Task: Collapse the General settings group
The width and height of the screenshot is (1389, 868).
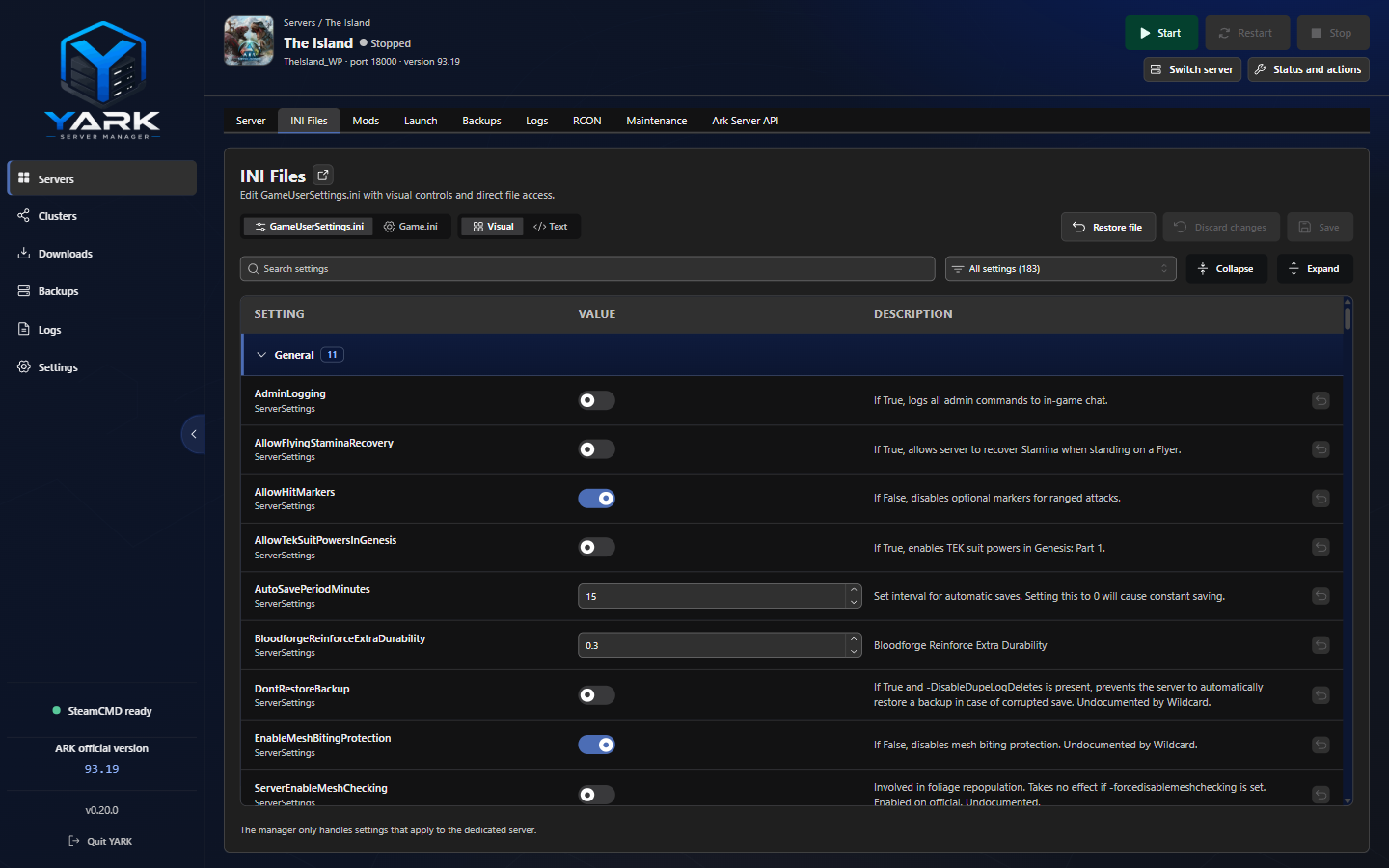Action: (261, 355)
